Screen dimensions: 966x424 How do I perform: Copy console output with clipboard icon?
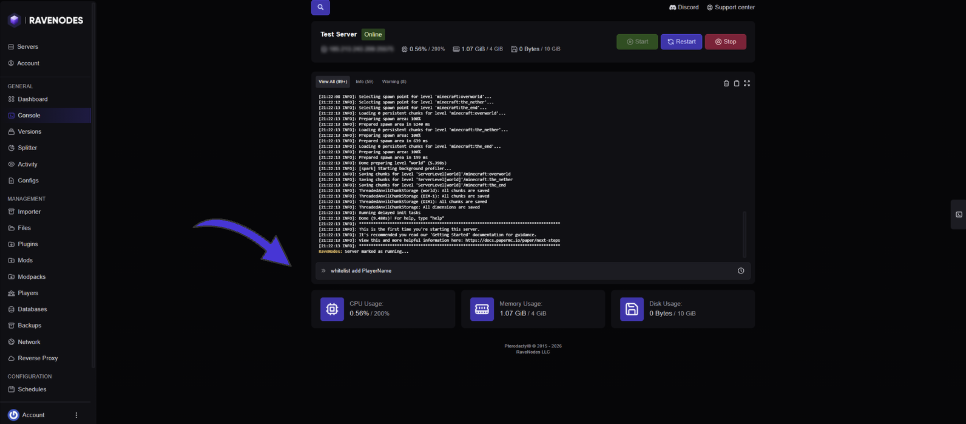click(x=736, y=83)
